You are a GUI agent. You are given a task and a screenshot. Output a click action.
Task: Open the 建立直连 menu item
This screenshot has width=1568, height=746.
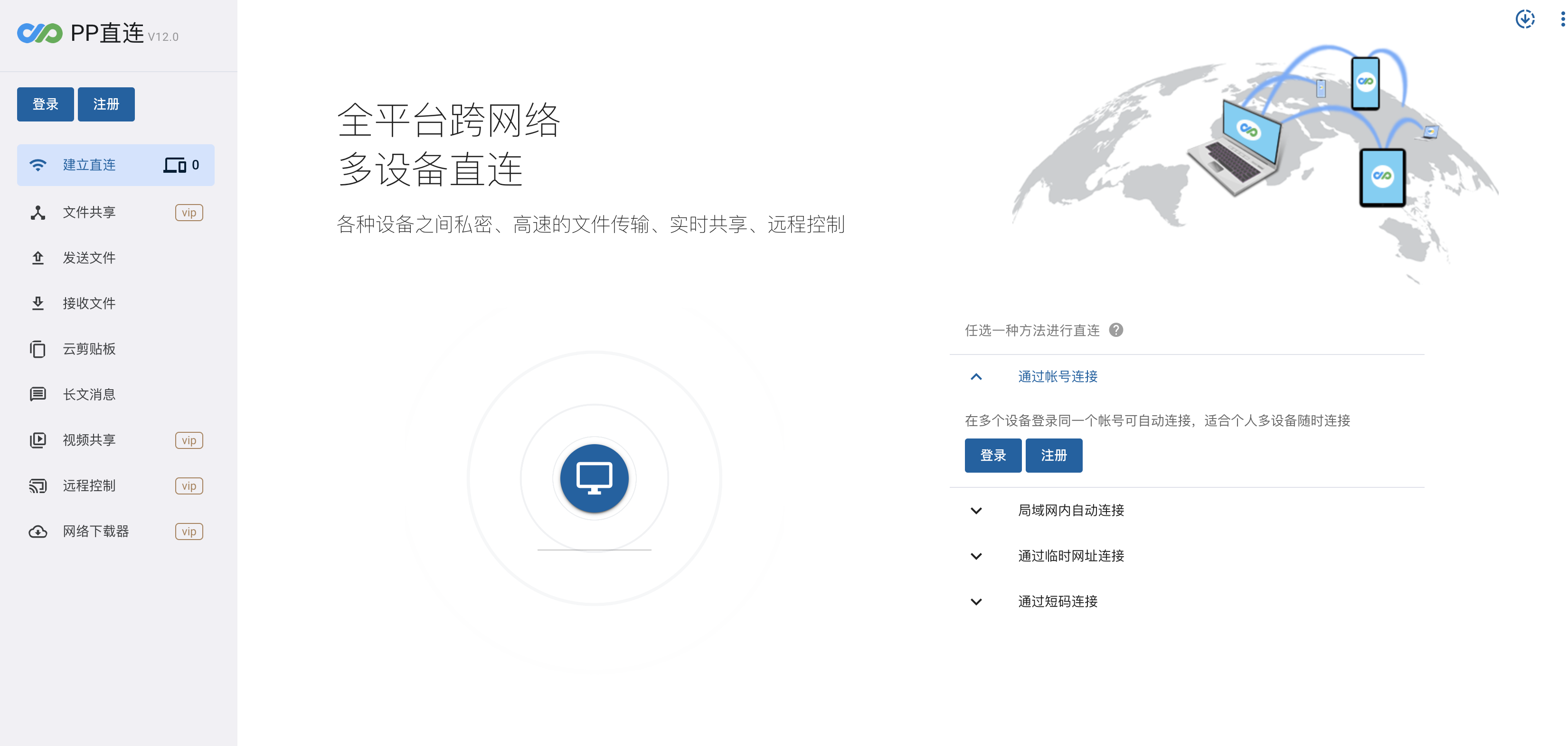pyautogui.click(x=116, y=165)
